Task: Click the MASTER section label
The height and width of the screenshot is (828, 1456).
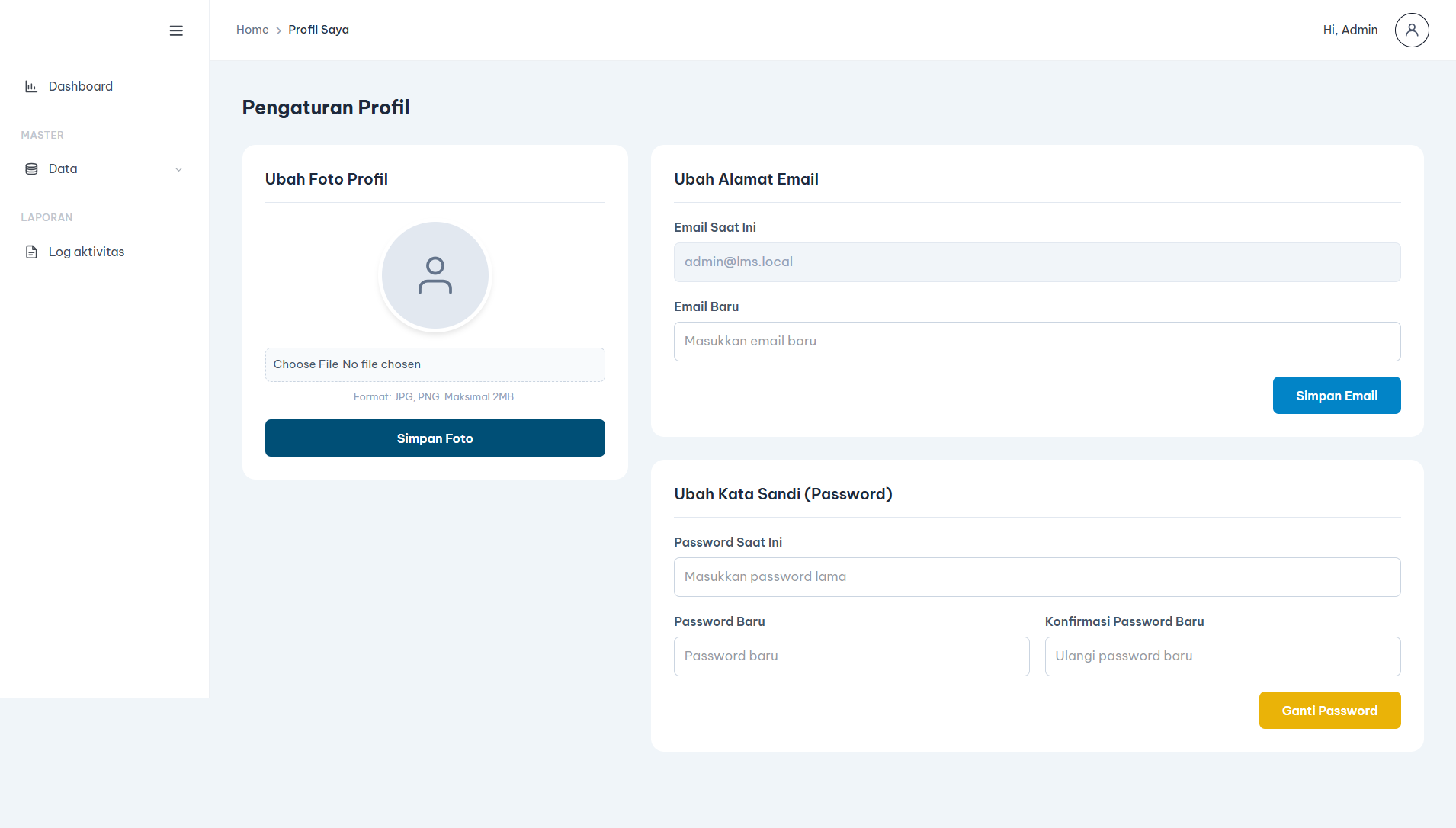Action: (42, 135)
